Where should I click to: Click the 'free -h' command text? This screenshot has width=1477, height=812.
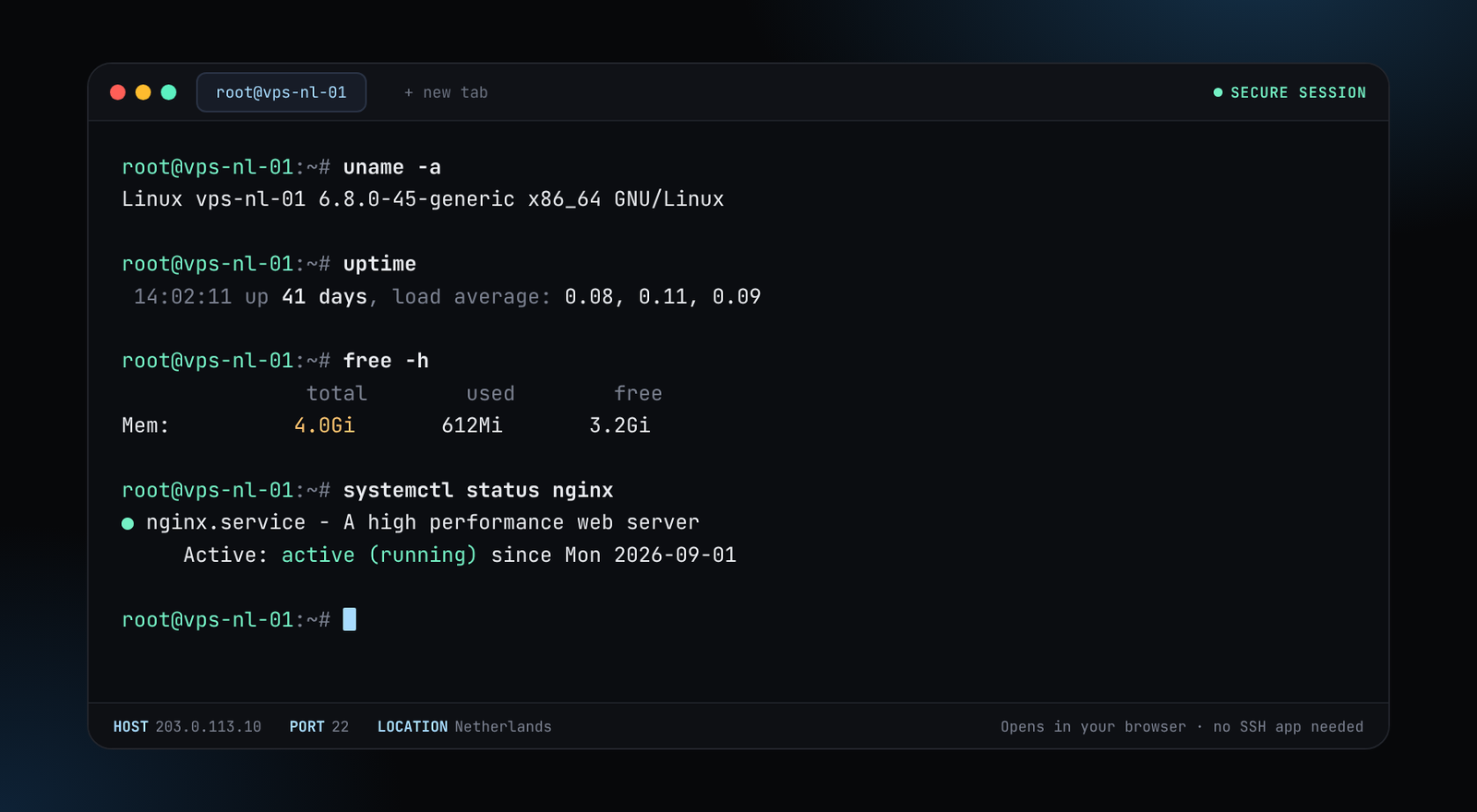pyautogui.click(x=386, y=361)
